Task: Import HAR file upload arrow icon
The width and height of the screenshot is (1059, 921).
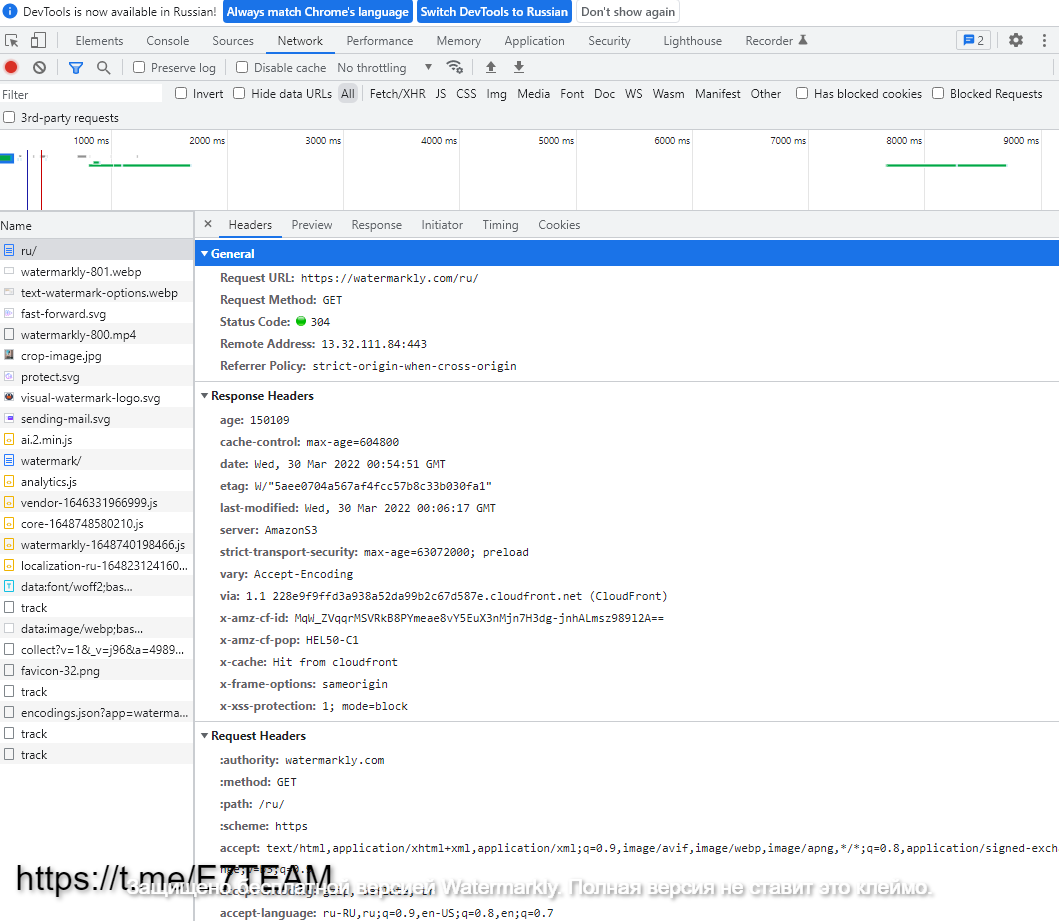Action: (491, 67)
